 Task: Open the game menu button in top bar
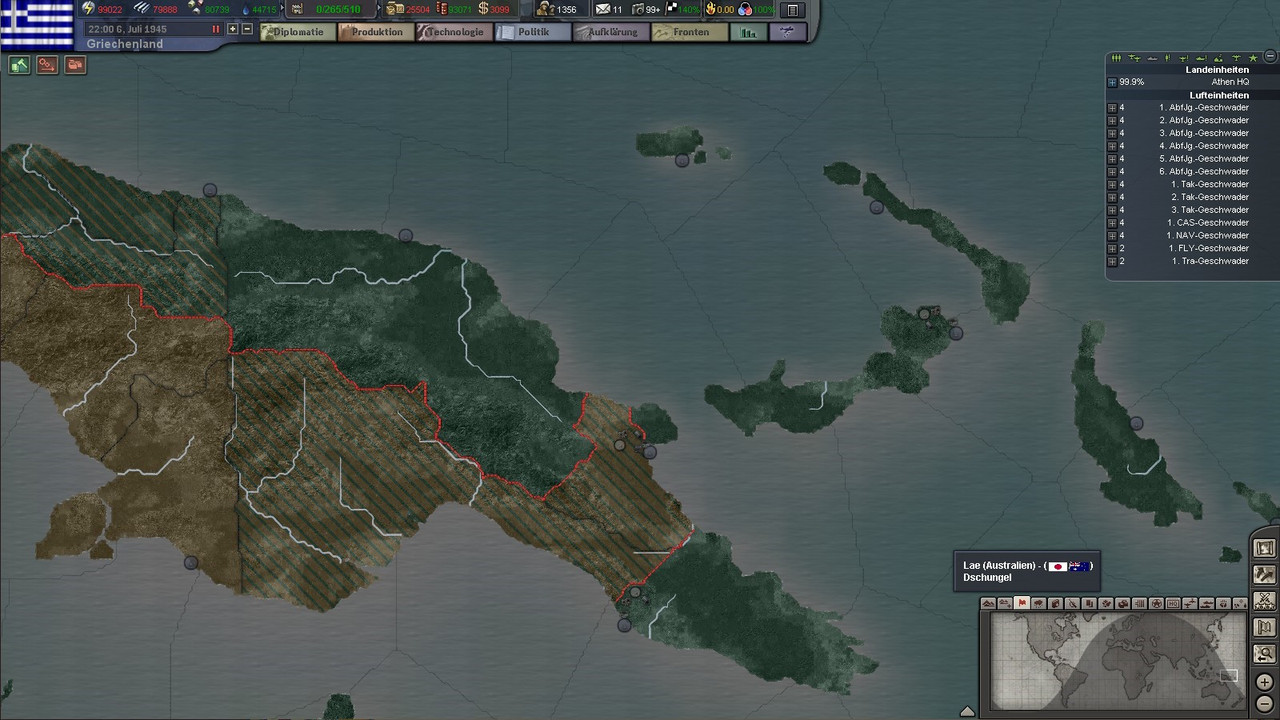pos(792,10)
